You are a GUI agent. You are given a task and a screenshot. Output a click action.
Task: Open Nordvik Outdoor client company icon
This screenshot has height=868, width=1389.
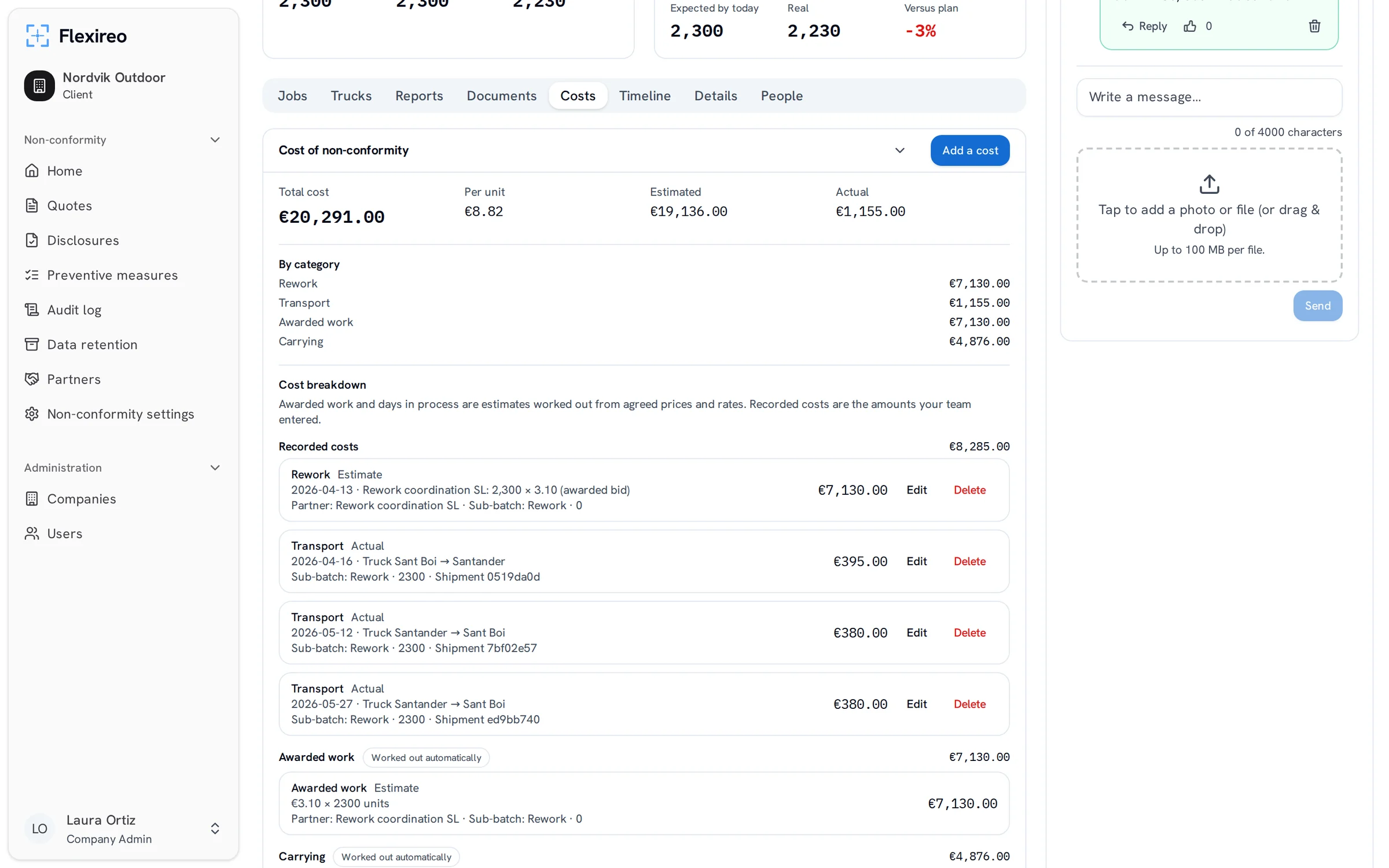click(39, 86)
